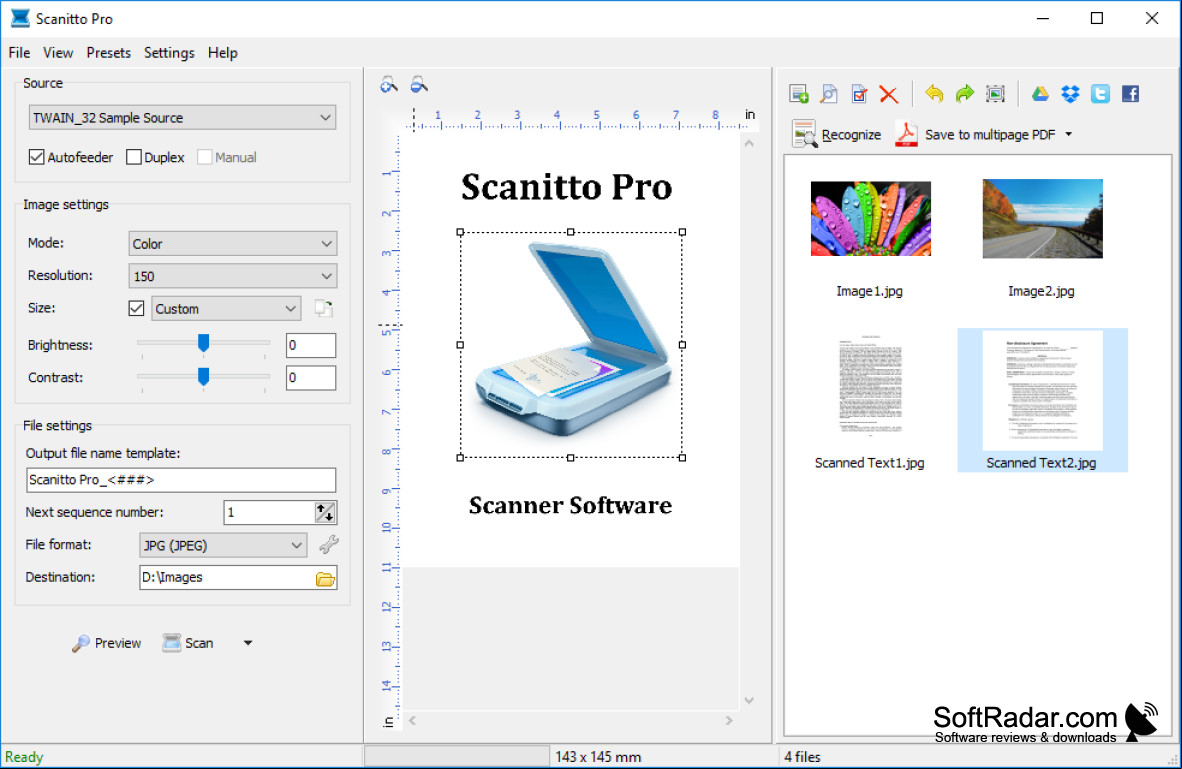Click the Preview button
The width and height of the screenshot is (1182, 769).
click(107, 643)
